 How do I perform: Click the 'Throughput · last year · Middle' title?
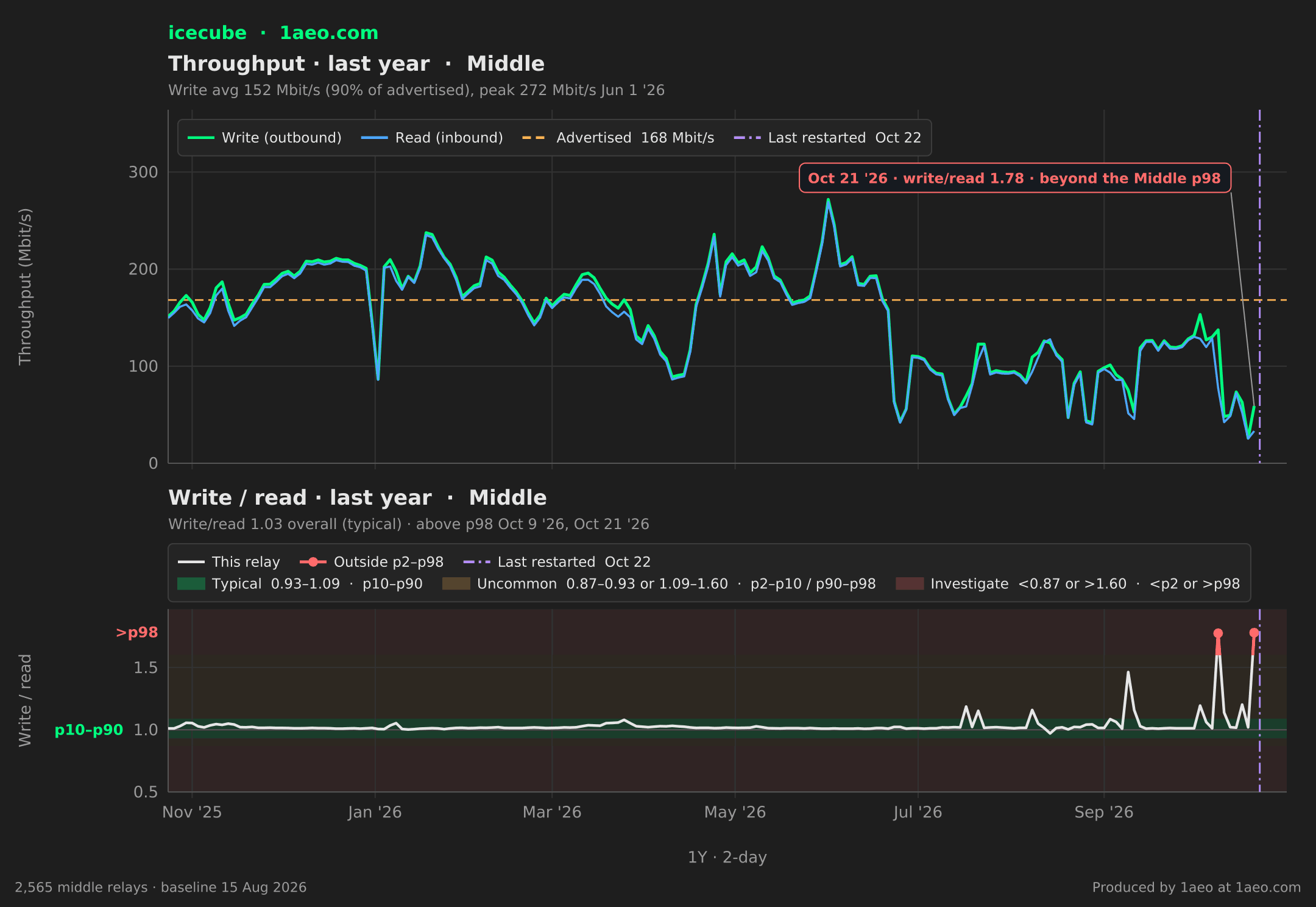point(356,64)
